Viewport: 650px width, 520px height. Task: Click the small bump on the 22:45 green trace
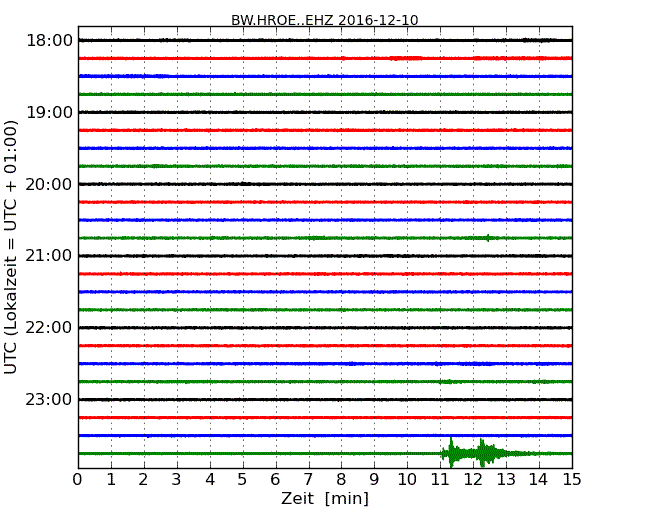(x=448, y=381)
